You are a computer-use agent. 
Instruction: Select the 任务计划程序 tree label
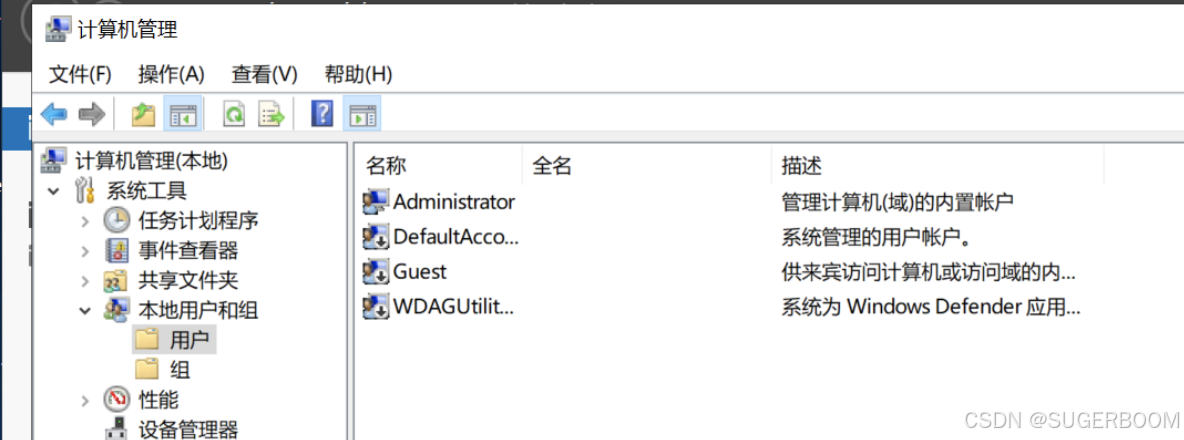(x=199, y=220)
